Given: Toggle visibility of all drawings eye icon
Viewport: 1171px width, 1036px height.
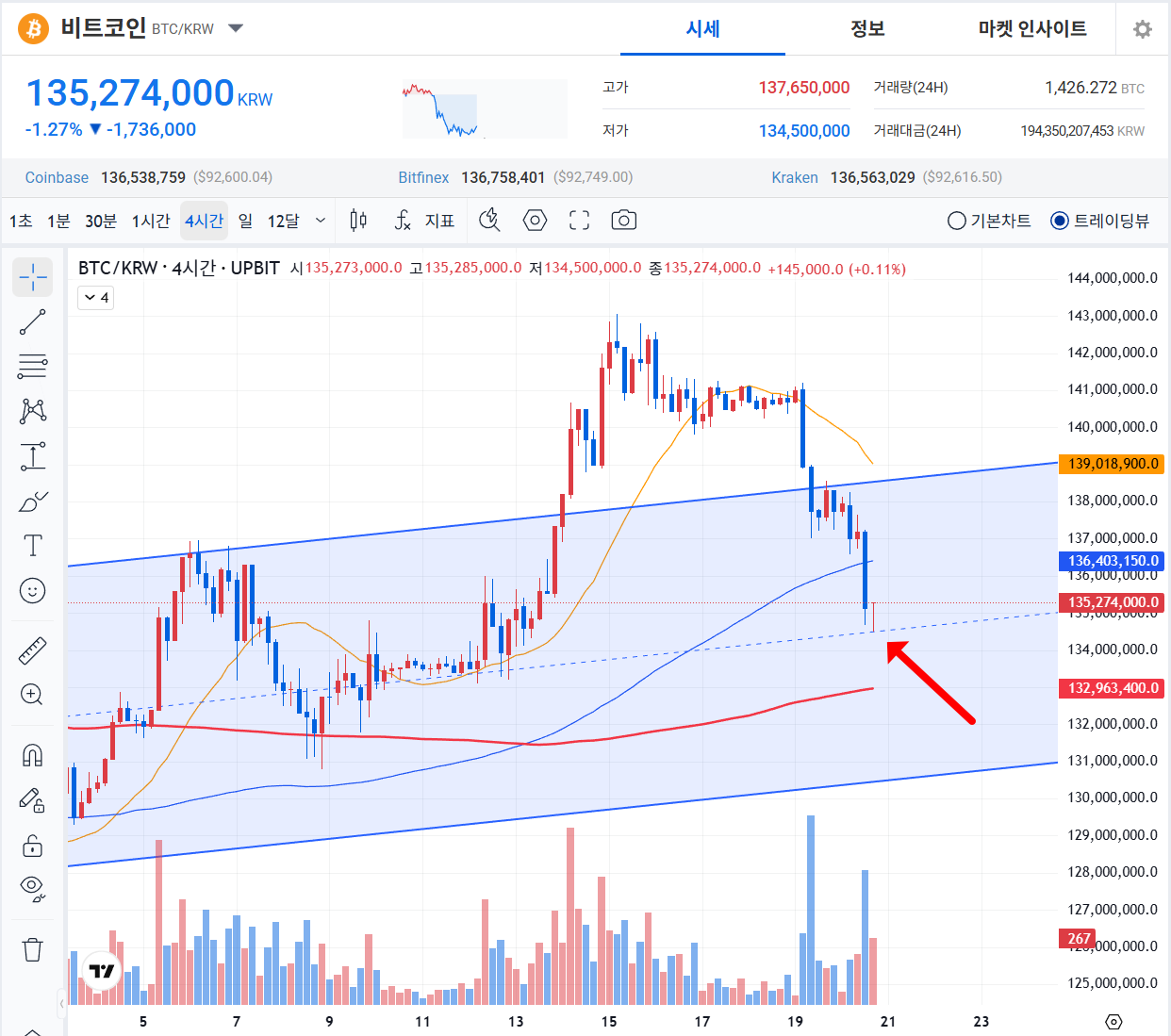Looking at the screenshot, I should click(32, 887).
